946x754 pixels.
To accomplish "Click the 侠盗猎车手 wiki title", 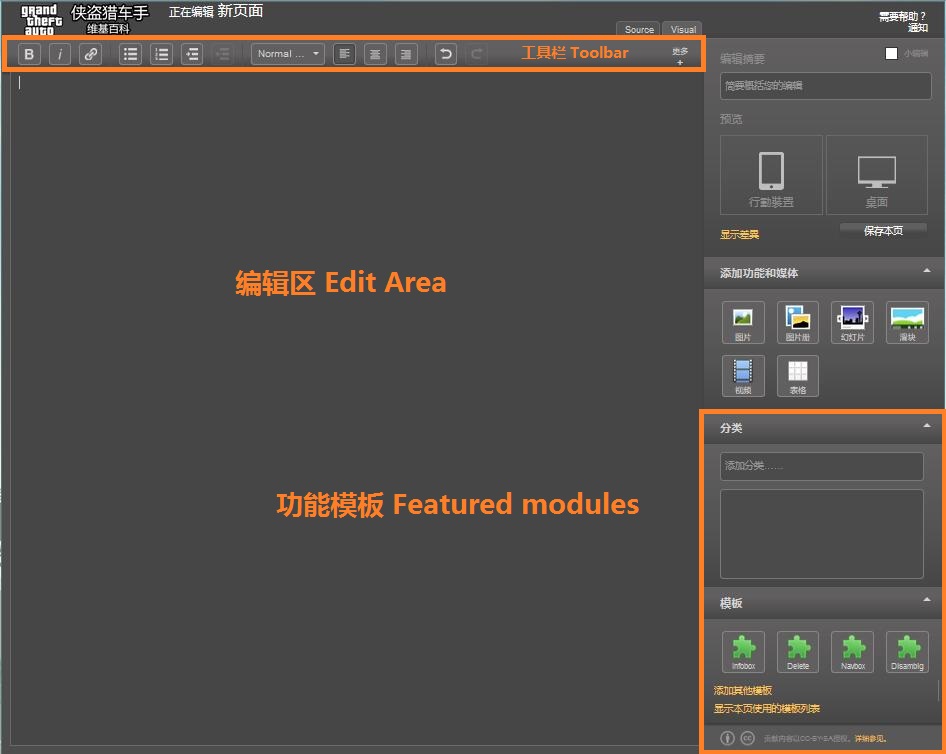I will click(109, 13).
